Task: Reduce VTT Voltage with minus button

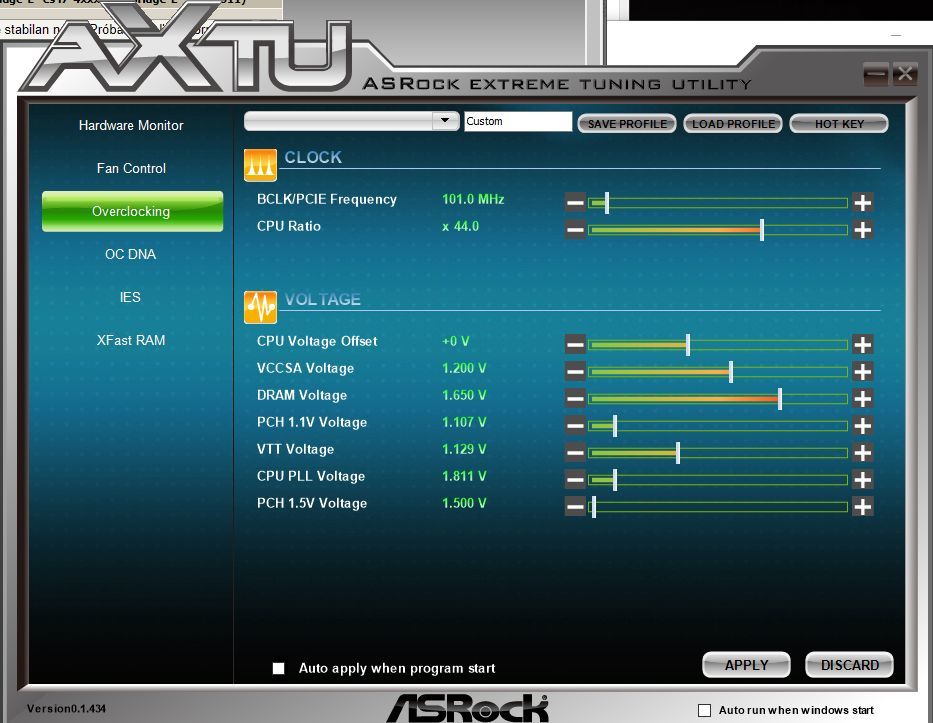Action: [x=575, y=452]
